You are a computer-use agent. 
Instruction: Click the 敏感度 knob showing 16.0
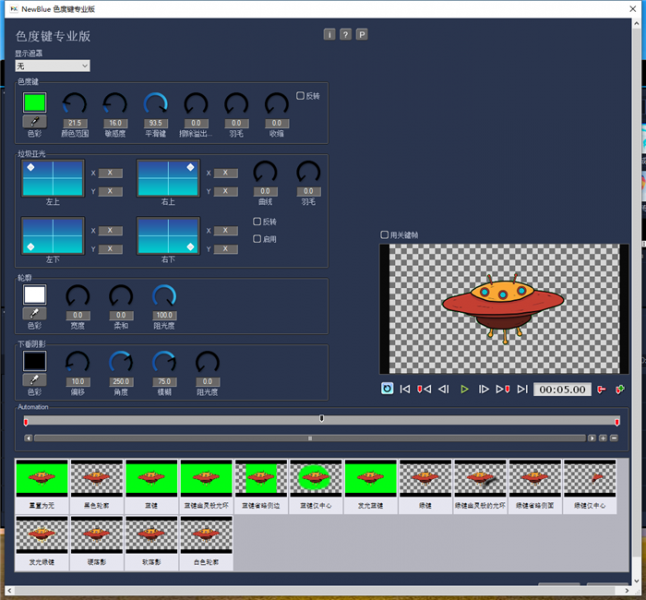[115, 104]
